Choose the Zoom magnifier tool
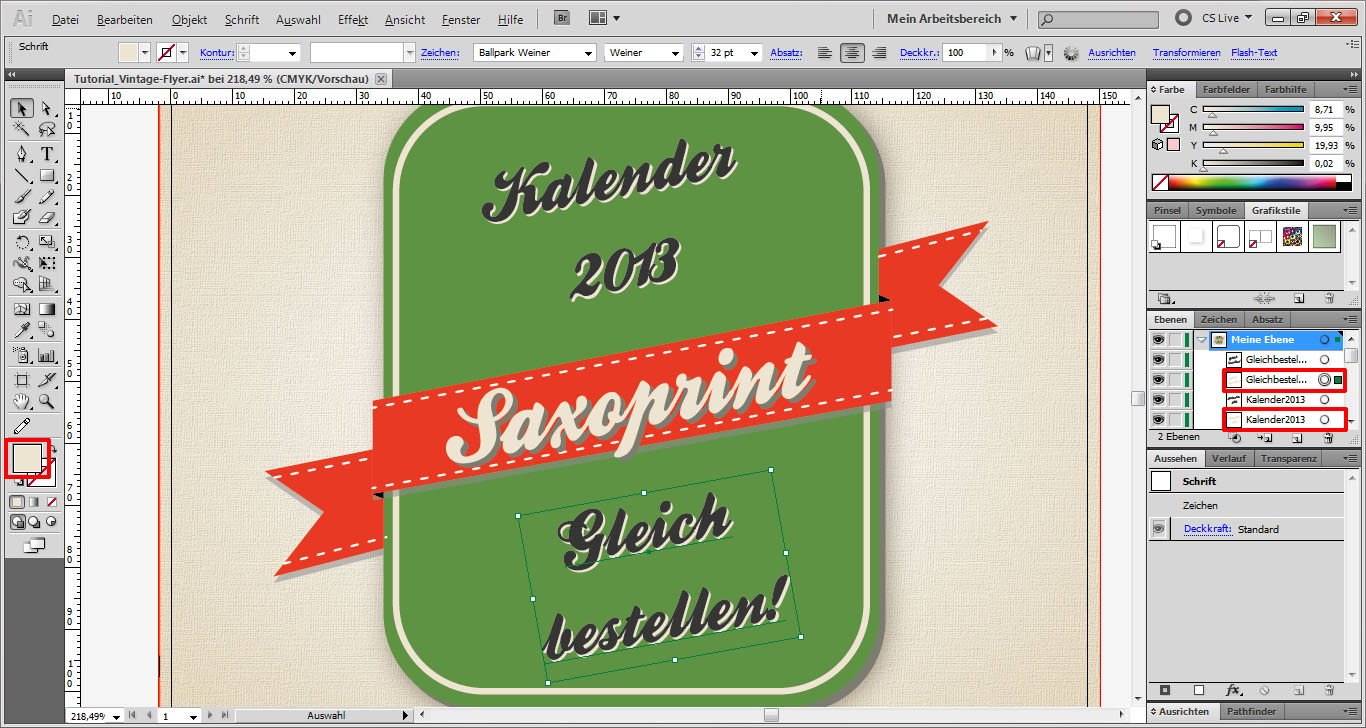 (x=46, y=402)
